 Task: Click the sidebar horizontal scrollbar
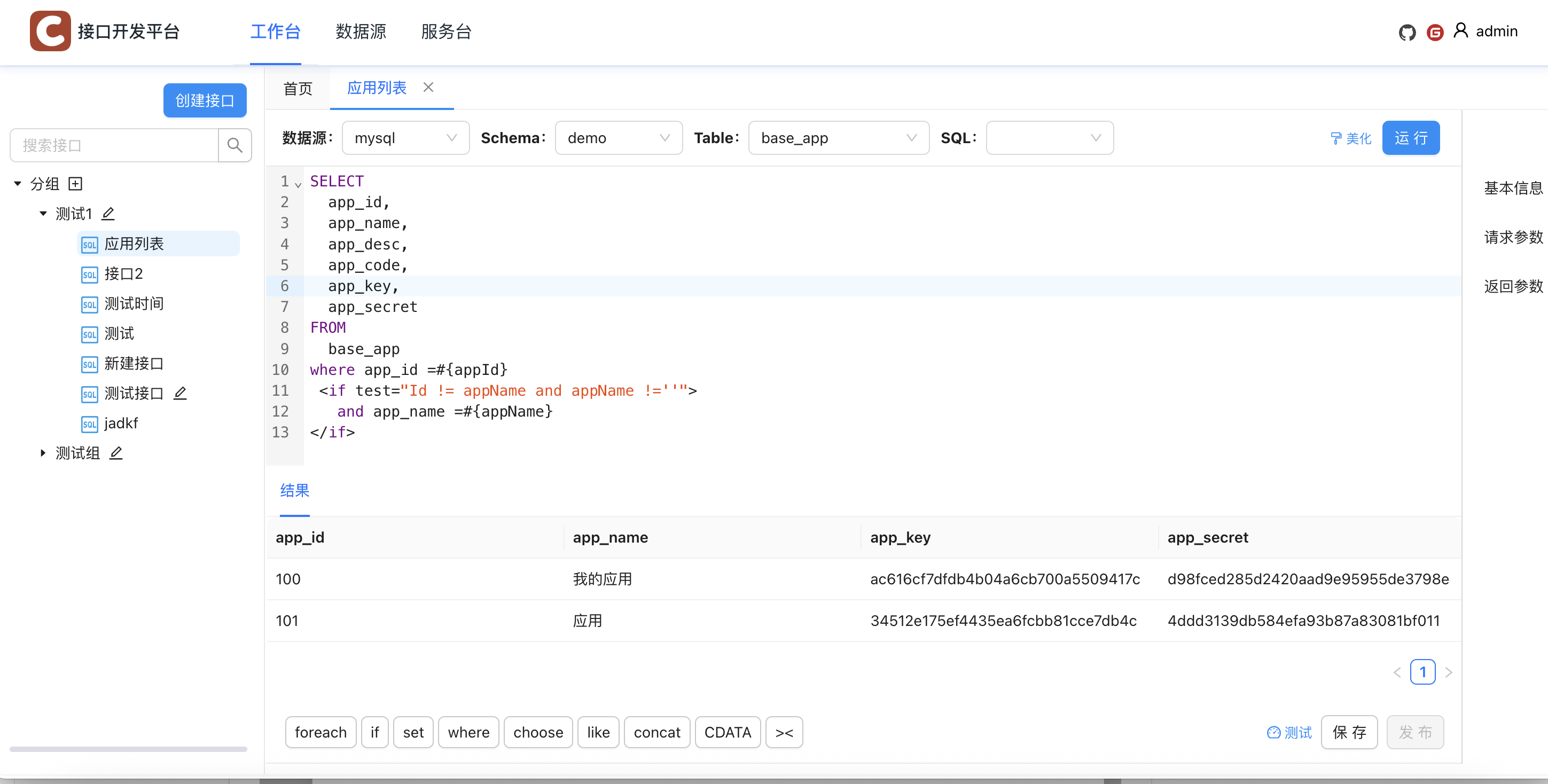click(128, 749)
